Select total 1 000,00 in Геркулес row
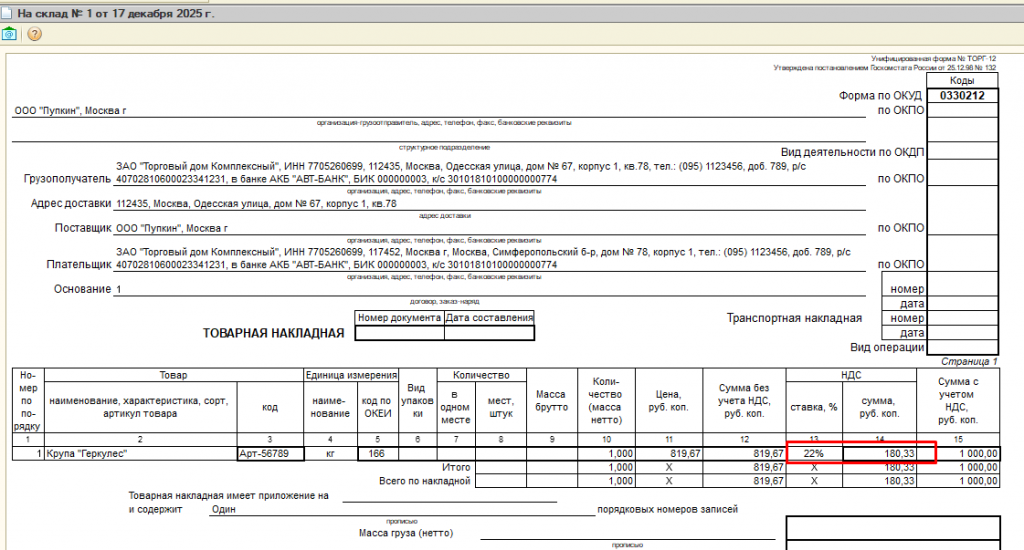Viewport: 1024px width, 550px height. coord(958,453)
